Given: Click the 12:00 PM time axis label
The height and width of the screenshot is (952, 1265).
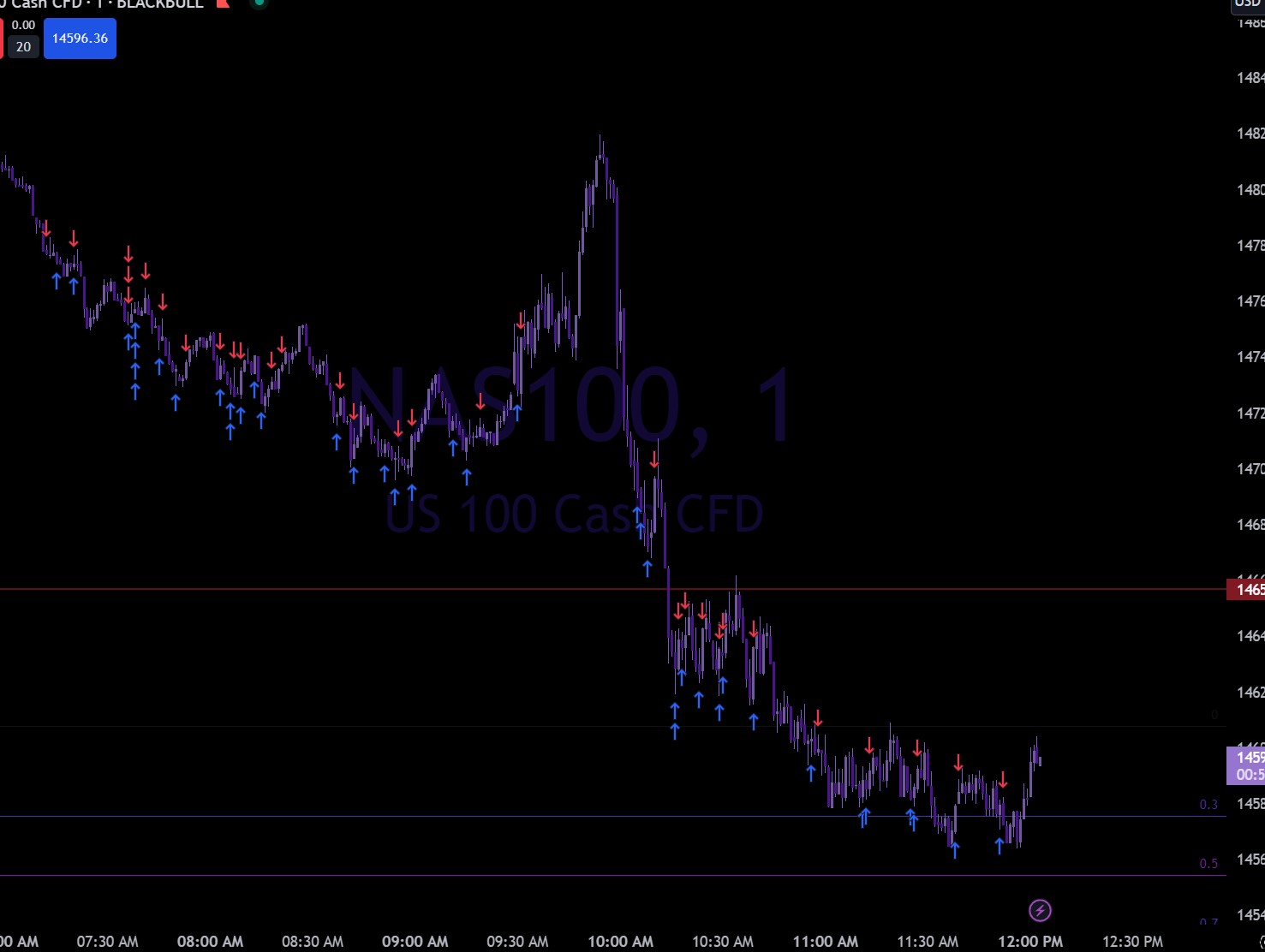Looking at the screenshot, I should click(1030, 942).
